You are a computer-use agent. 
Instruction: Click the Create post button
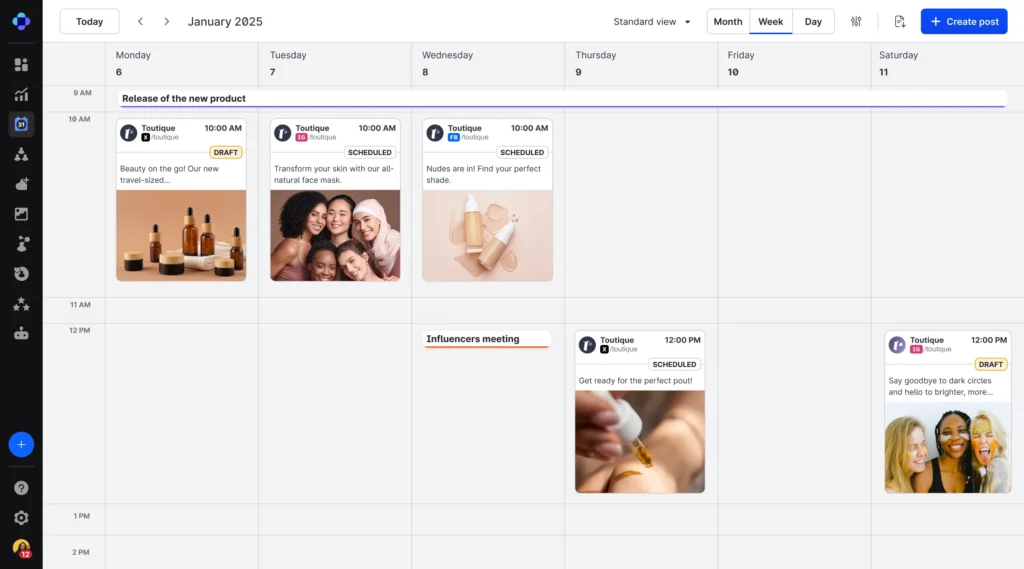964,22
